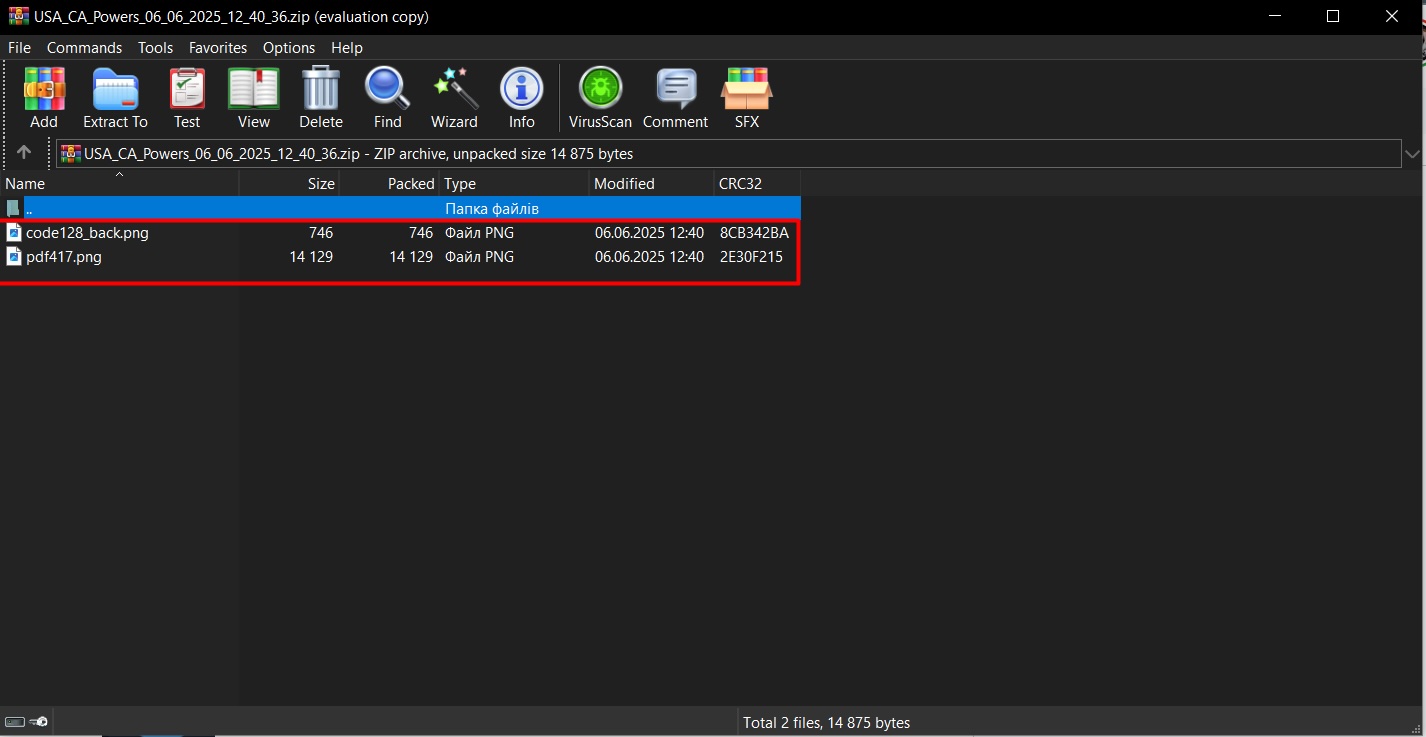1426x737 pixels.
Task: Click the Name column sort arrow
Action: point(119,174)
